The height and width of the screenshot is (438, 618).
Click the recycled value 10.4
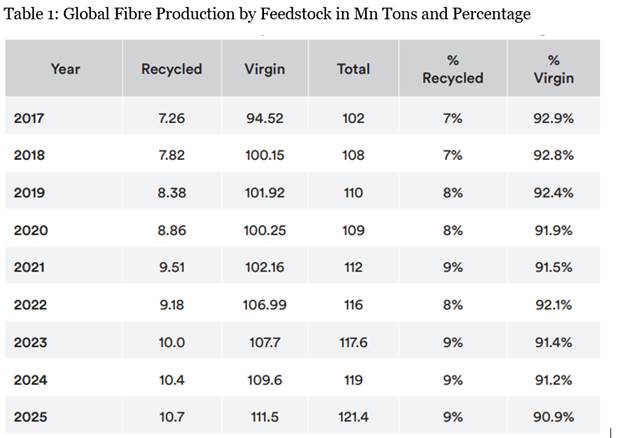(x=172, y=380)
